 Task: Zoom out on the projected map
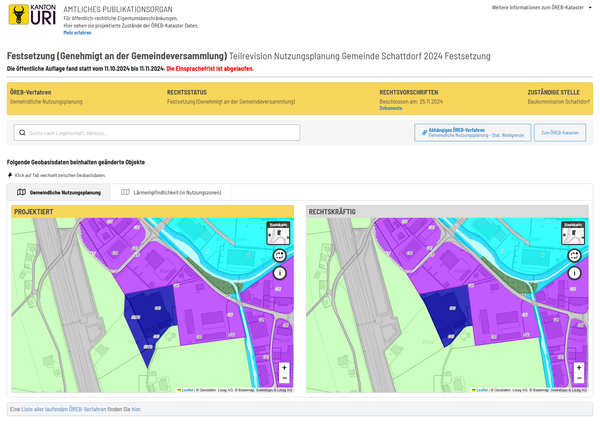(284, 378)
